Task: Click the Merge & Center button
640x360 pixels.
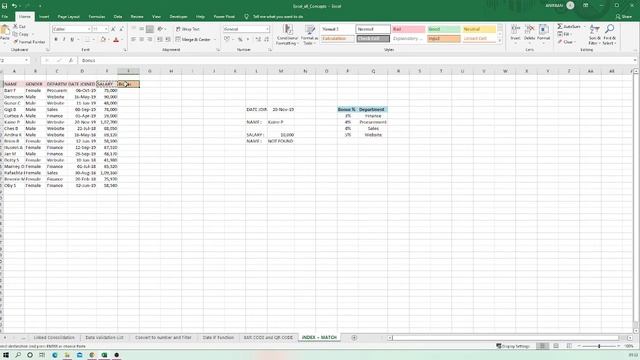Action: (x=193, y=40)
